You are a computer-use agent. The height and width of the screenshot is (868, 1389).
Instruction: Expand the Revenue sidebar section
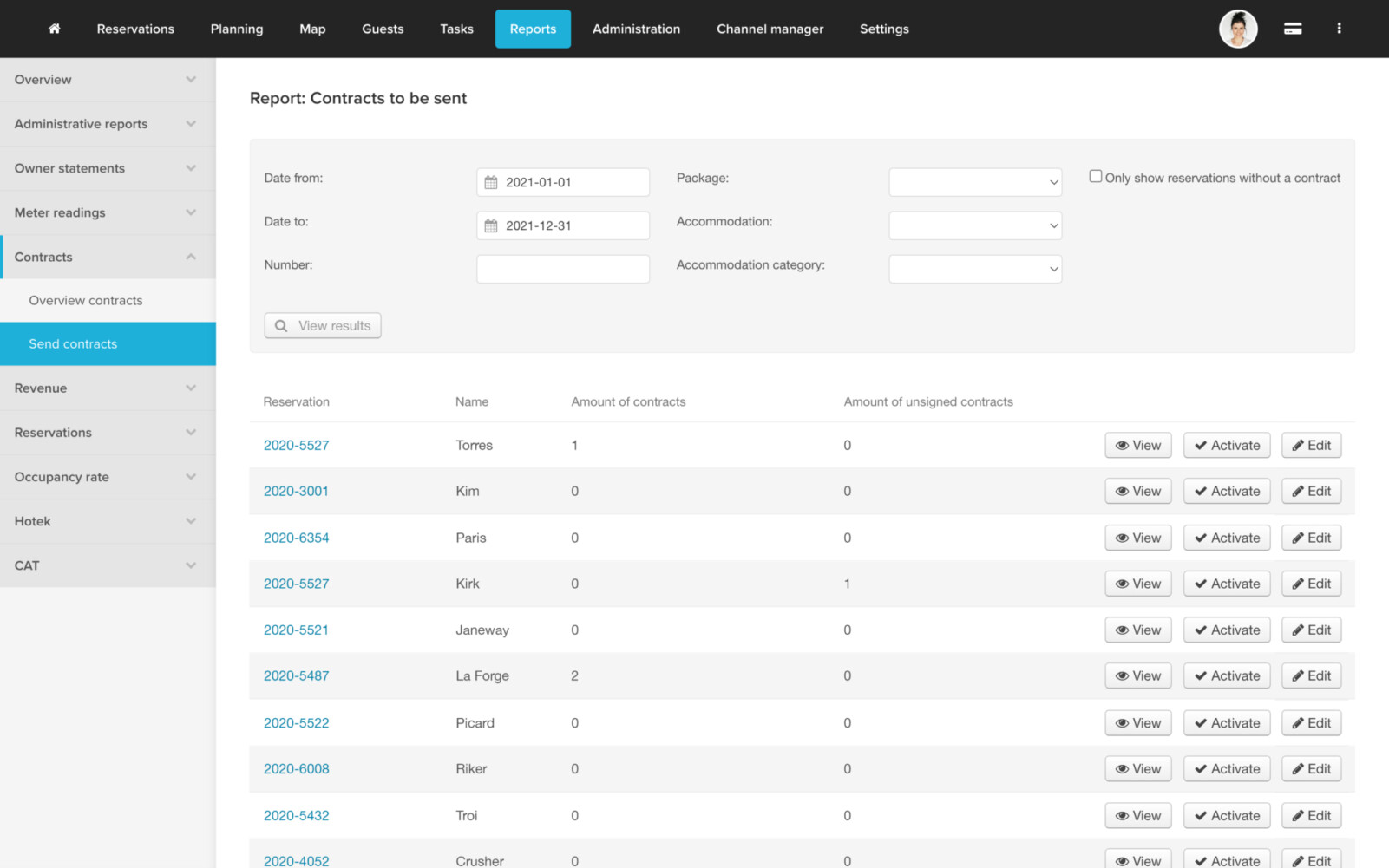pyautogui.click(x=108, y=388)
